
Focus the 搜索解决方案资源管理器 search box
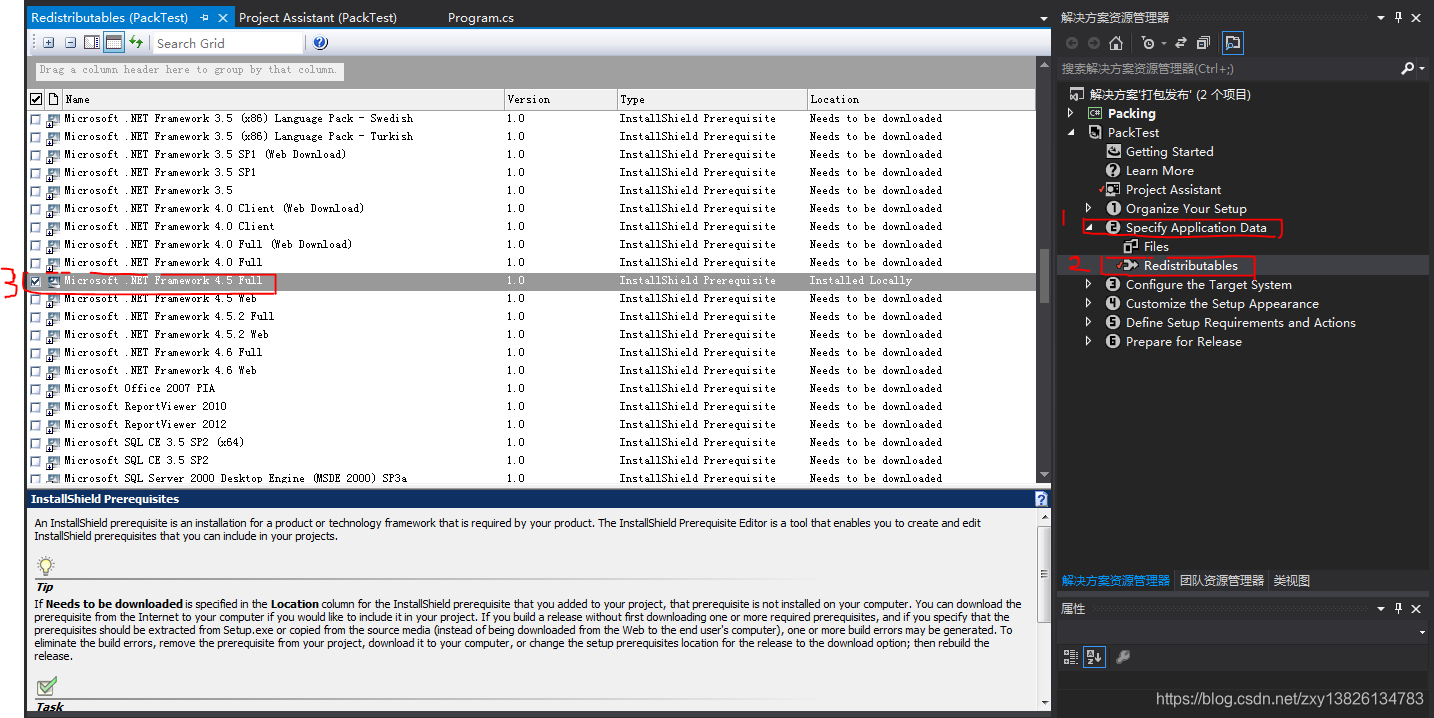click(x=1228, y=68)
